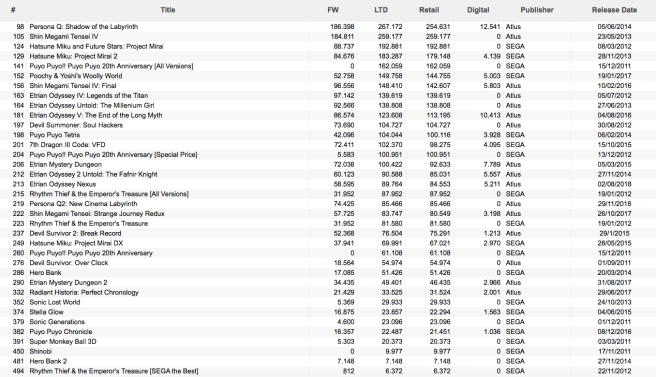Select LTD value 259.177 for Shin Megami Tensei IV
This screenshot has width=656, height=377.
coord(390,36)
